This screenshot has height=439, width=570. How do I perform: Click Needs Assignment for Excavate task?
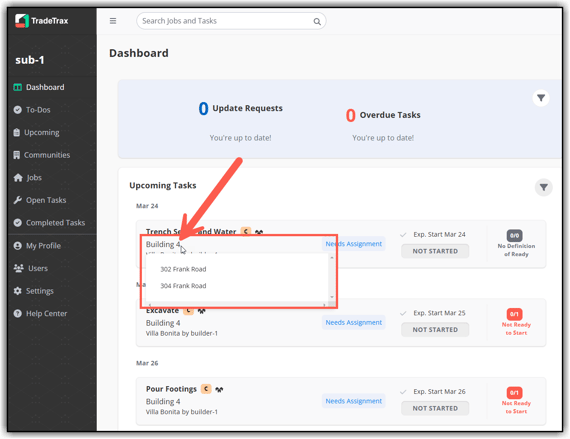tap(353, 322)
